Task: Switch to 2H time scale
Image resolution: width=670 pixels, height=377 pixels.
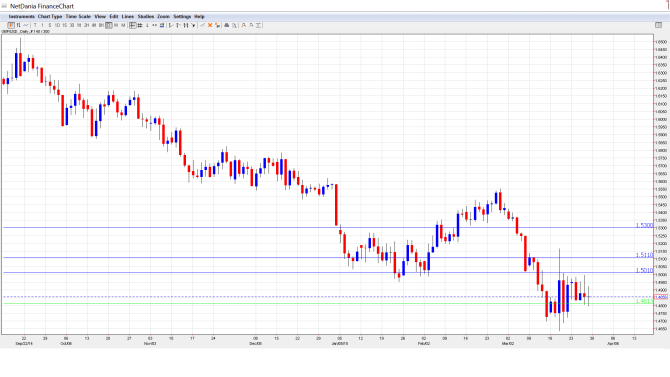Action: click(x=86, y=26)
